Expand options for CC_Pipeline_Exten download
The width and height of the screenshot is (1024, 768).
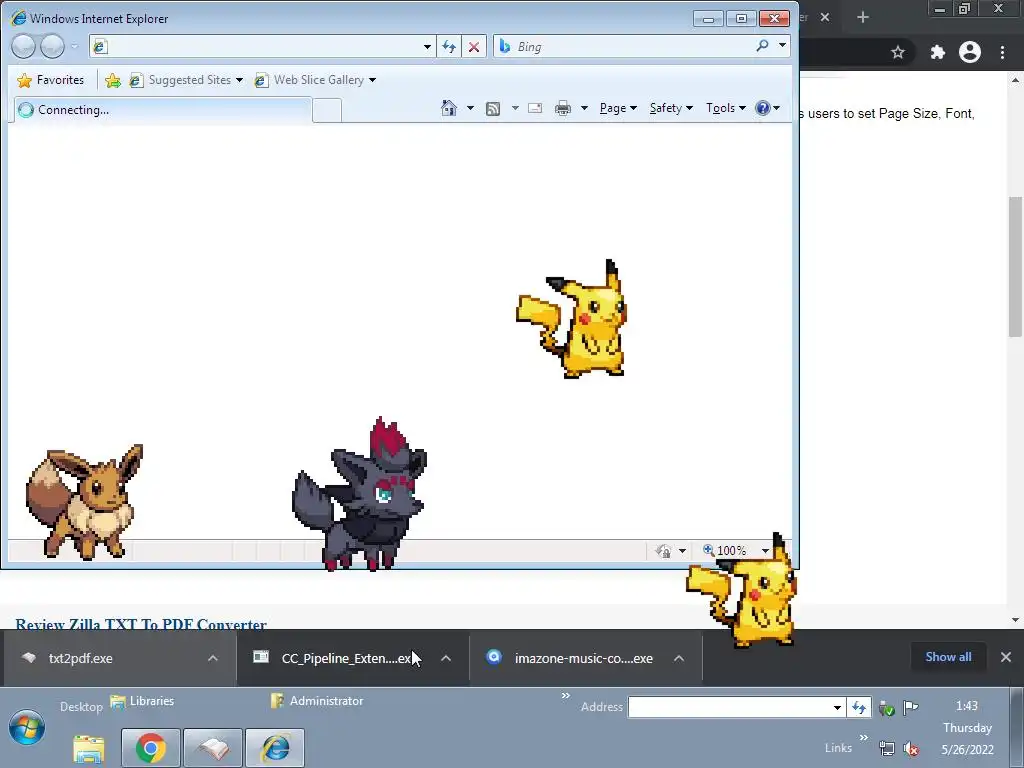tap(446, 658)
